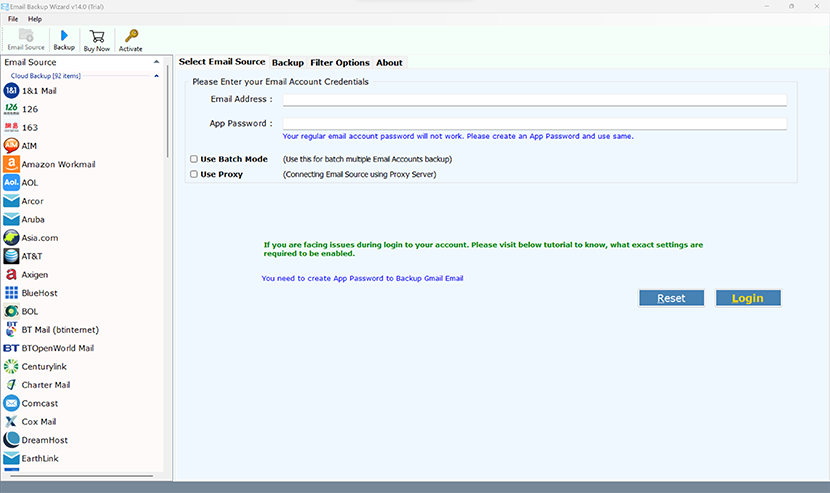
Task: Choose the Arcor envelope icon
Action: 11,201
